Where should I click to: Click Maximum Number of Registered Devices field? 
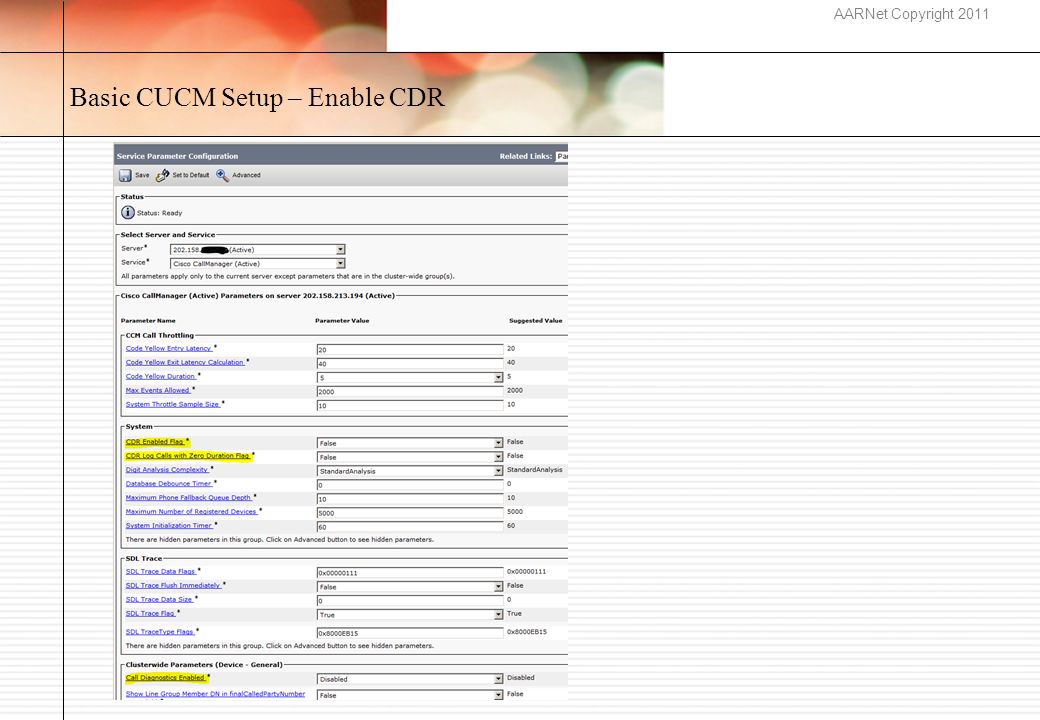[410, 512]
